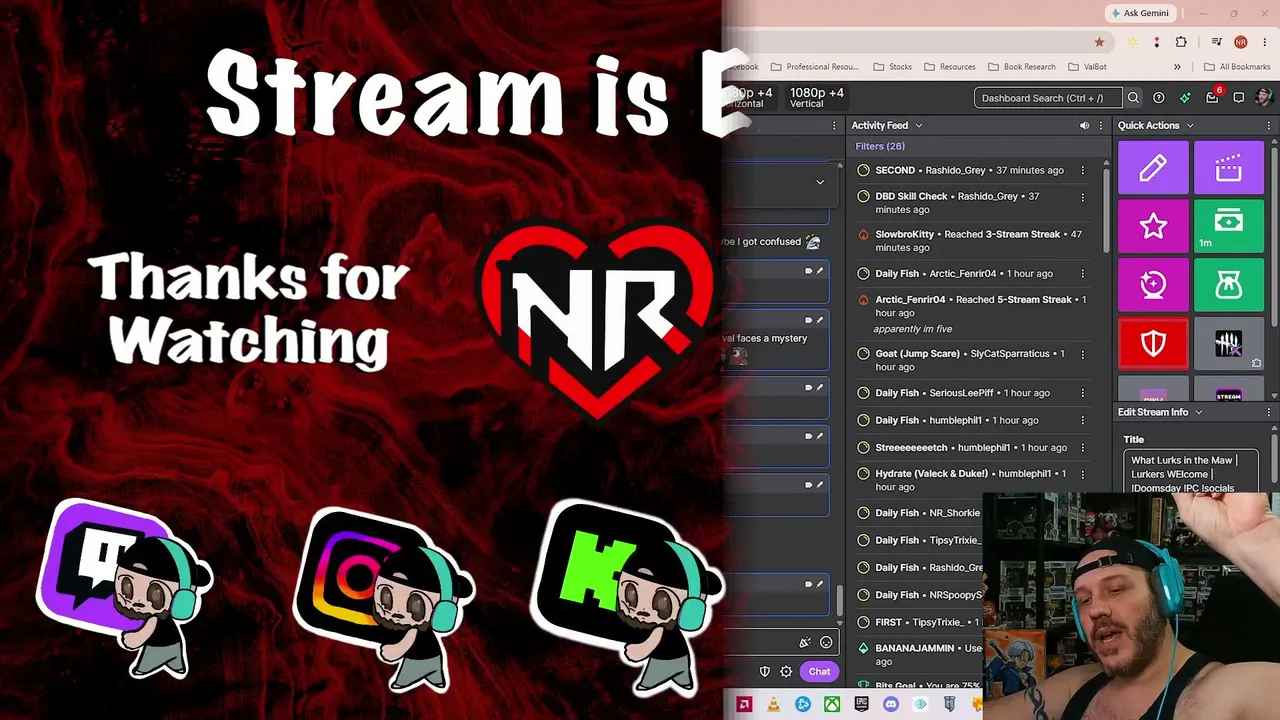Viewport: 1280px width, 720px height.
Task: Open the Chrome NR profile avatar
Action: tap(1241, 42)
